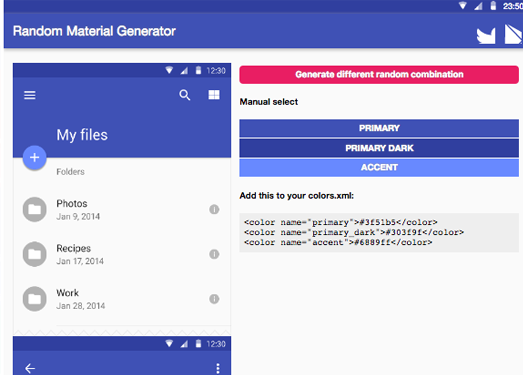523x375 pixels.
Task: Choose the PRIMARY DARK color swatch
Action: click(x=379, y=148)
